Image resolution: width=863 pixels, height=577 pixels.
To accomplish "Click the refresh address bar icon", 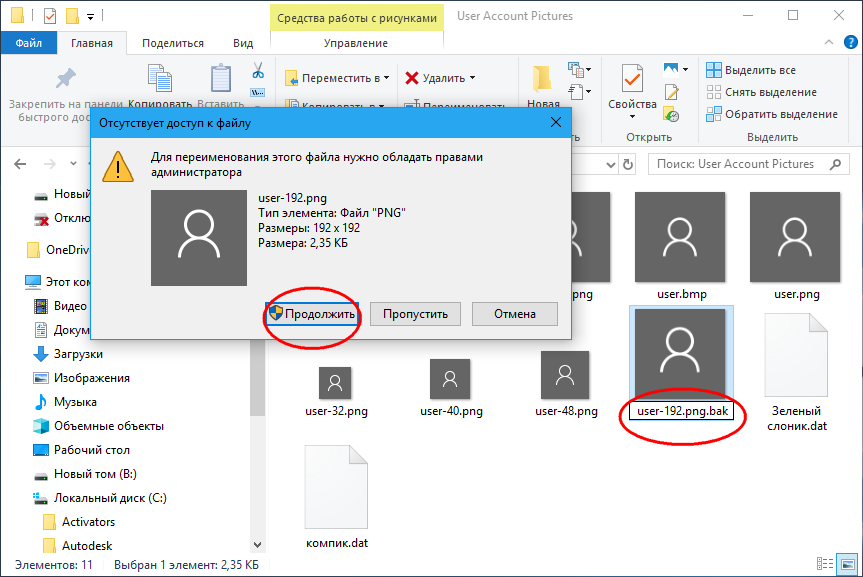I will (x=627, y=164).
